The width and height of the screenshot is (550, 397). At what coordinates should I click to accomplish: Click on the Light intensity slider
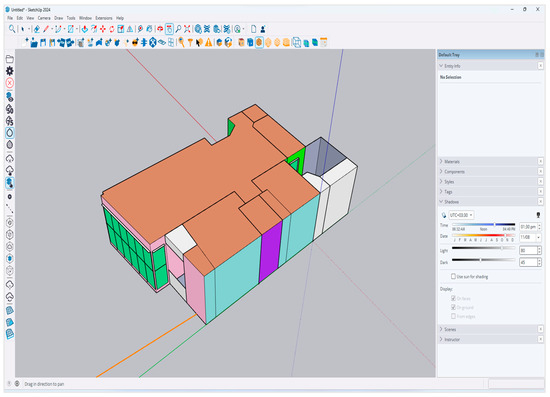click(x=483, y=248)
